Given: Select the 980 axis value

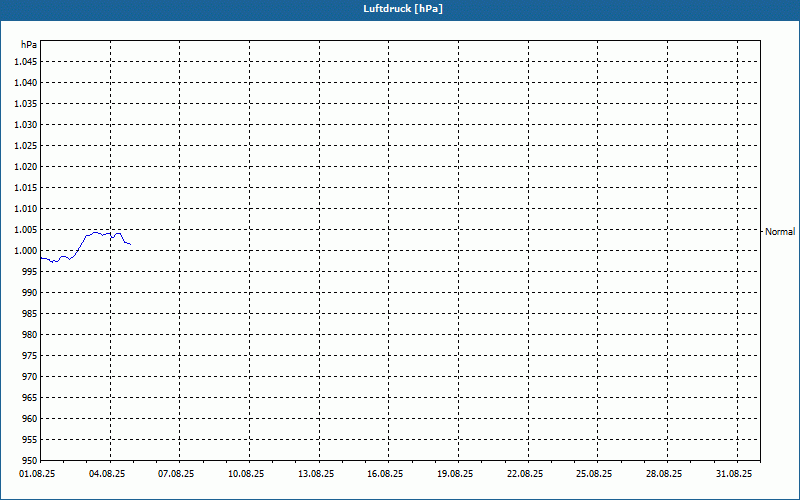Looking at the screenshot, I should click(x=30, y=335).
